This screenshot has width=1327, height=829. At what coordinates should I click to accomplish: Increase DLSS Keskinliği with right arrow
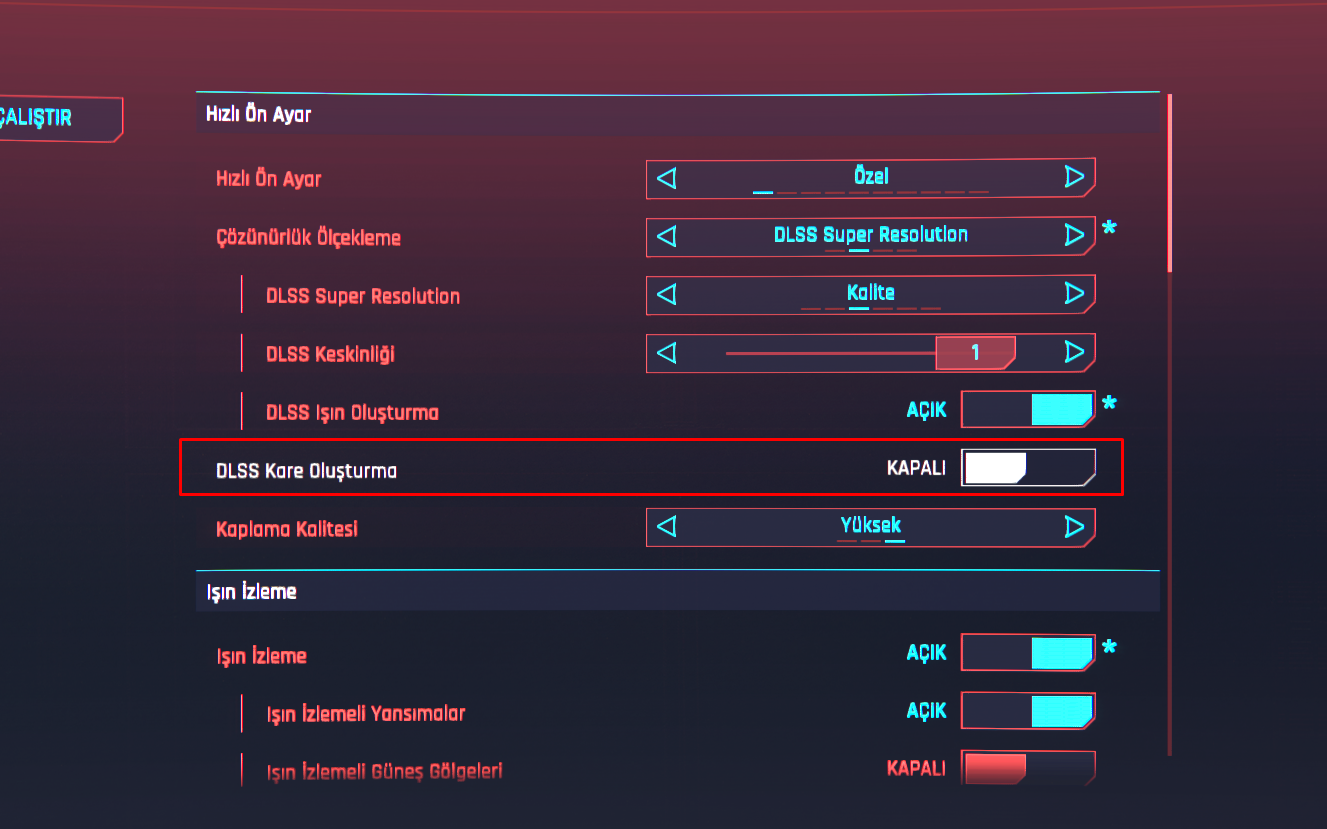1074,352
